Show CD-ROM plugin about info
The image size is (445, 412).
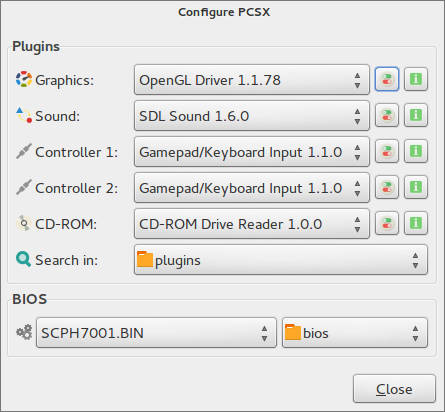[416, 223]
